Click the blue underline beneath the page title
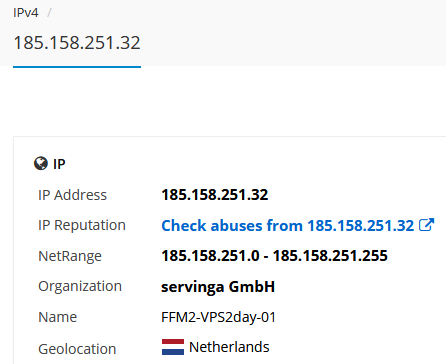 77,67
